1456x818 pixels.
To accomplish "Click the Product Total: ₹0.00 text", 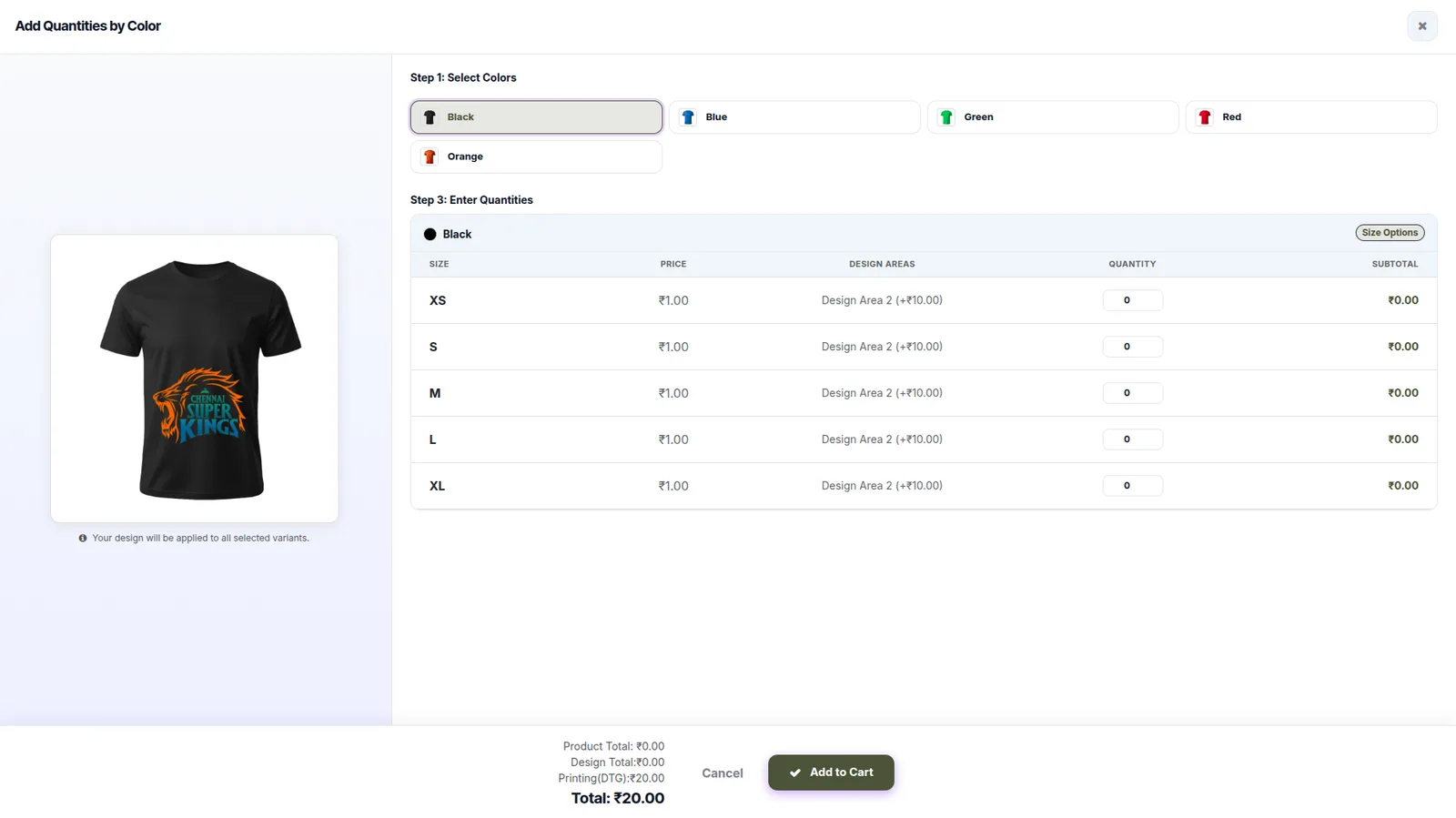I will [613, 746].
